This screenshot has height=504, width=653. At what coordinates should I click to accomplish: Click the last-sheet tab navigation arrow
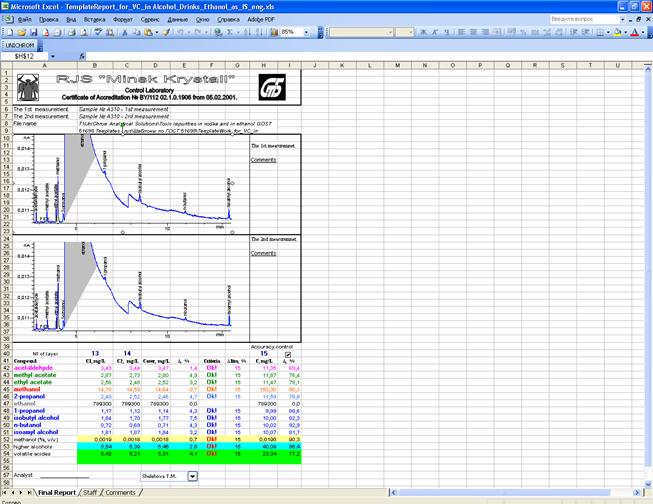point(29,492)
